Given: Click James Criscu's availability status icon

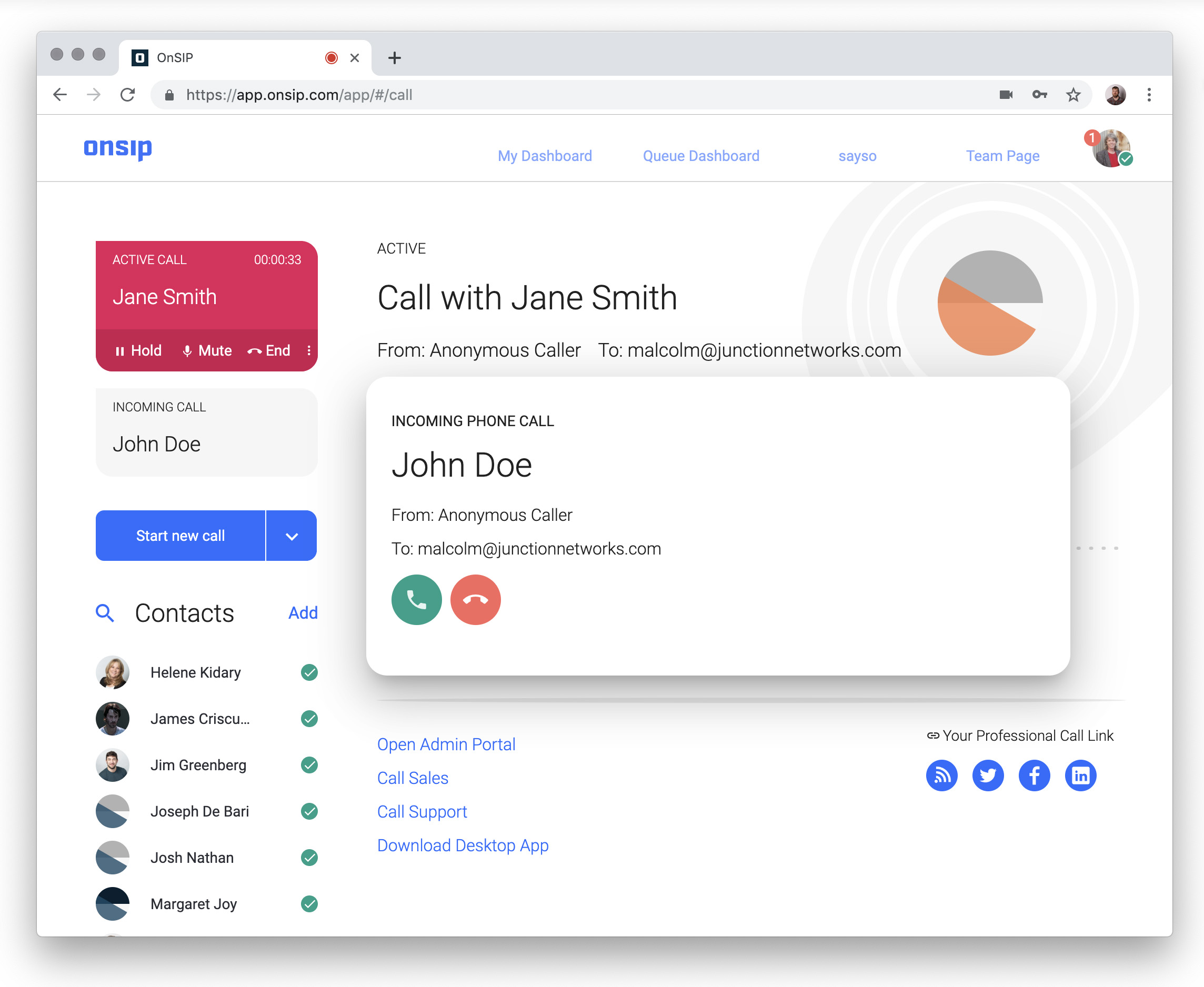Looking at the screenshot, I should (309, 719).
